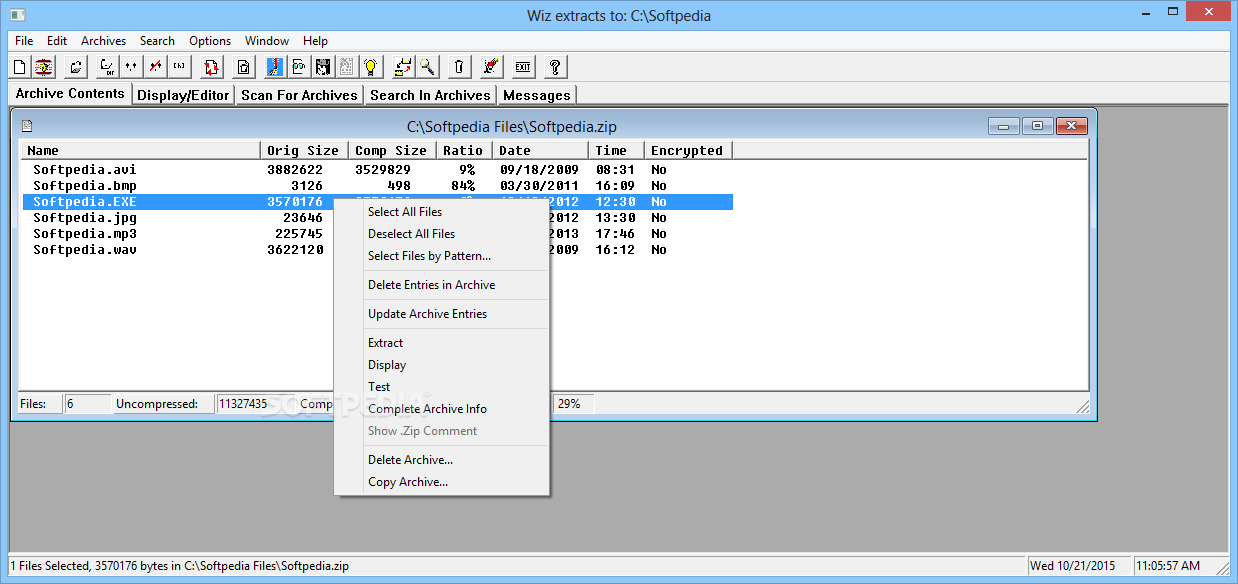Switch to the Scan For Archives tab
Image resolution: width=1238 pixels, height=584 pixels.
point(299,95)
